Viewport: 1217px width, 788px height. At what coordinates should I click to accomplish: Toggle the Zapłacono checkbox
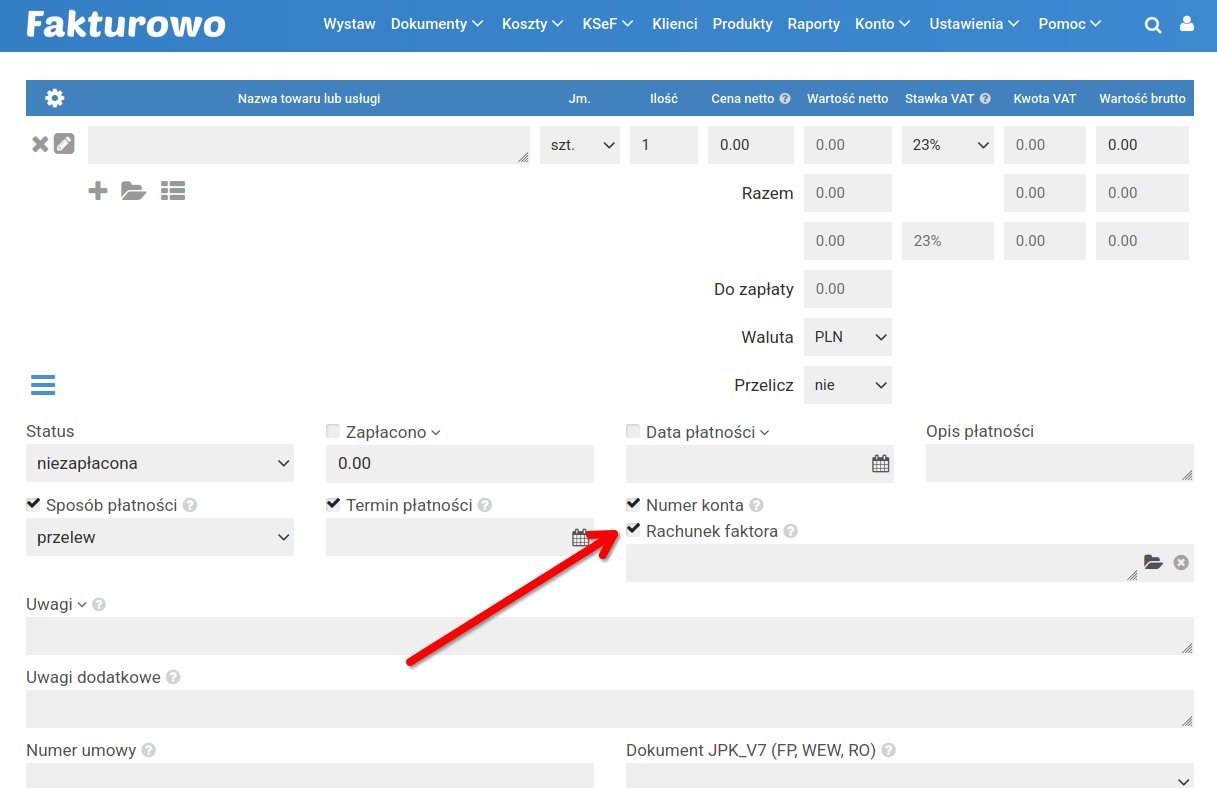333,432
